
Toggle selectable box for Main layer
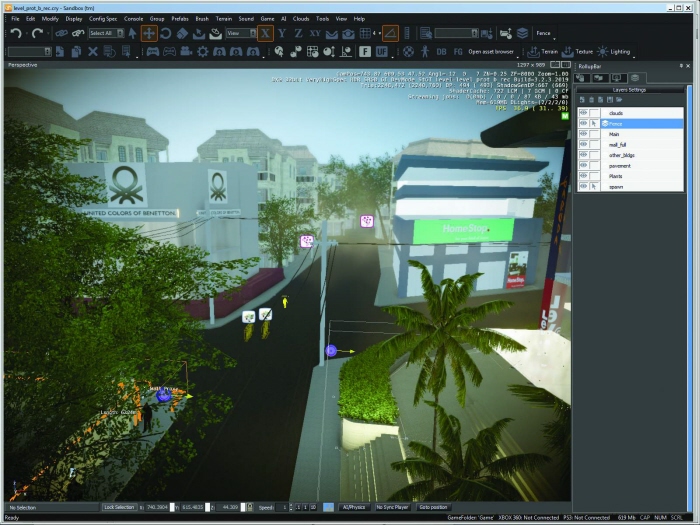pos(594,134)
